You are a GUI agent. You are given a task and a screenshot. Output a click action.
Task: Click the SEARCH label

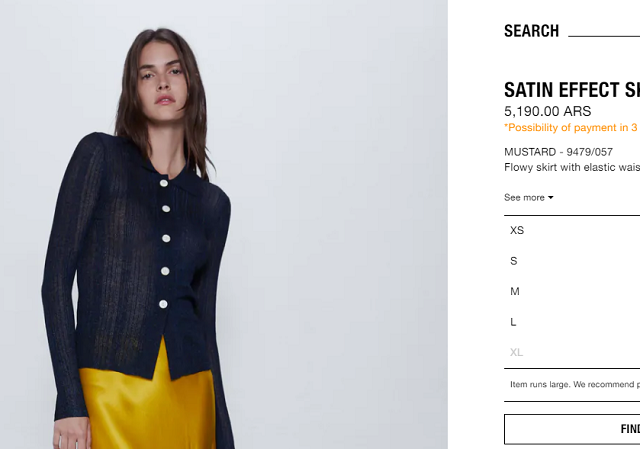click(x=531, y=31)
